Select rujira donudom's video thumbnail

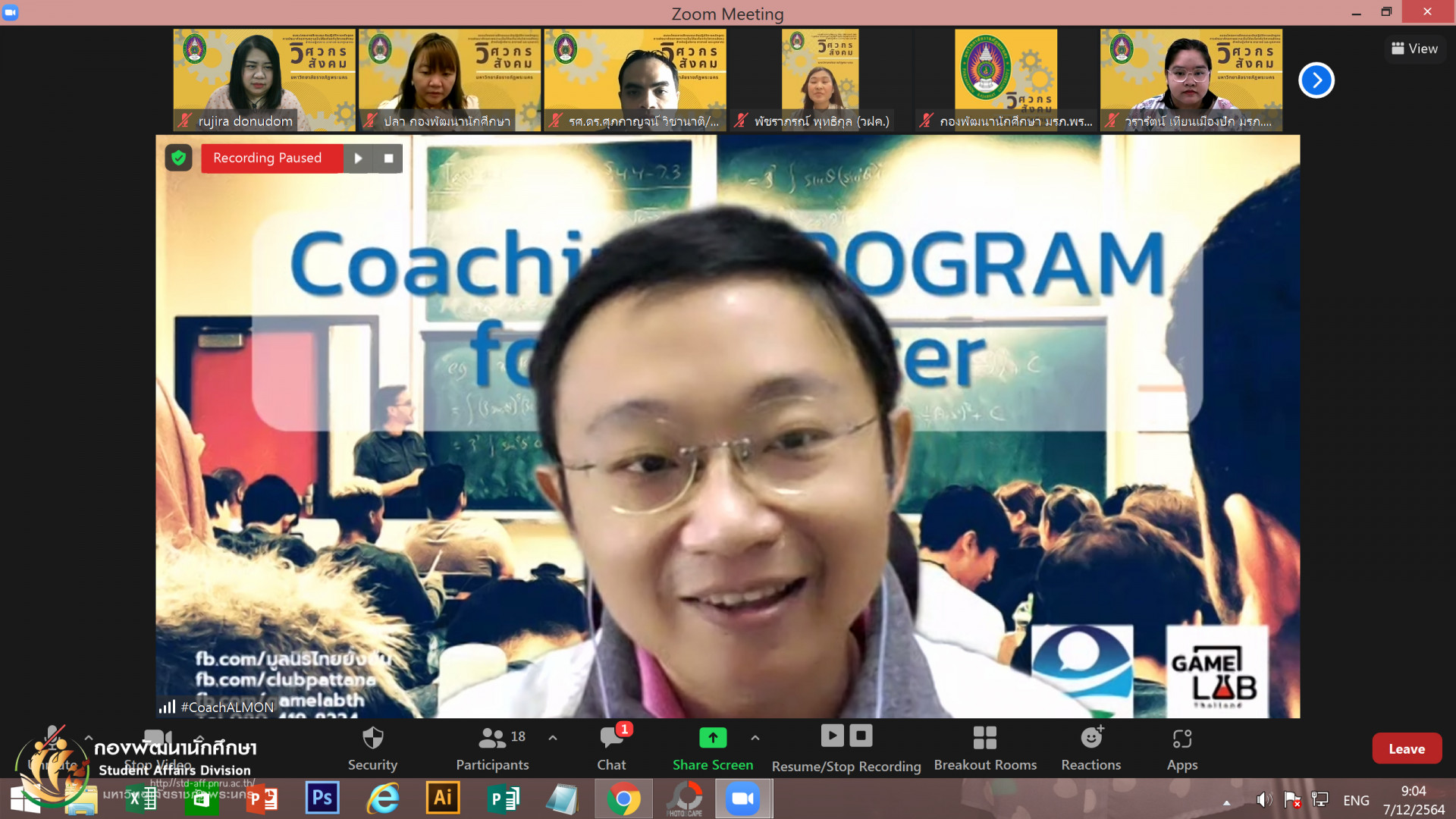pyautogui.click(x=263, y=80)
